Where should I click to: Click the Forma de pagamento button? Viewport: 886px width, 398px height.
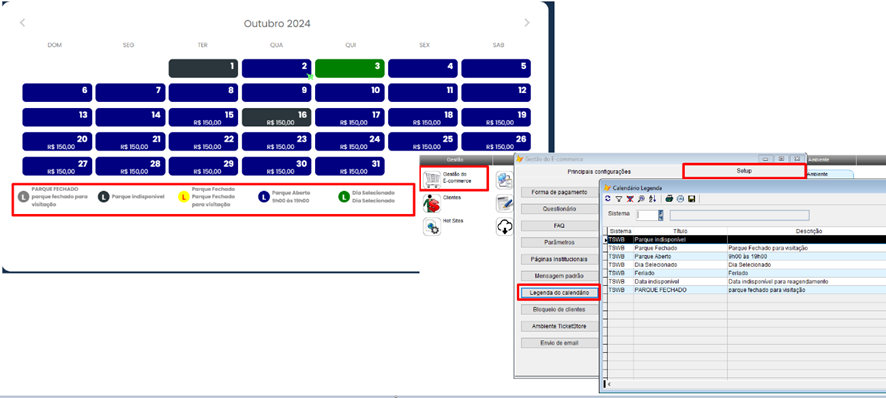coord(559,192)
